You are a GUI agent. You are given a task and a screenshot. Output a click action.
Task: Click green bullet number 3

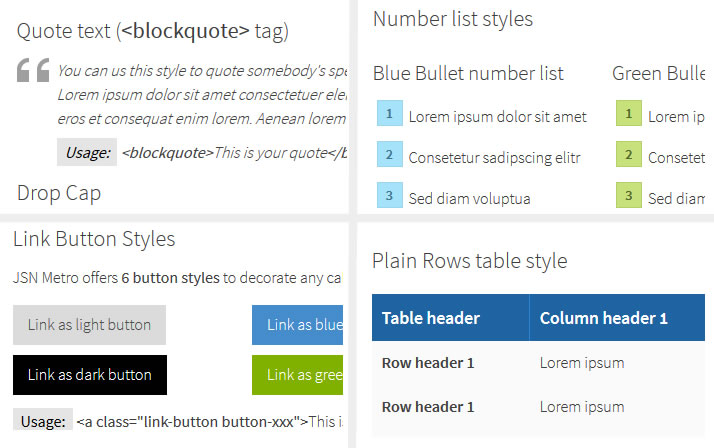(x=629, y=195)
